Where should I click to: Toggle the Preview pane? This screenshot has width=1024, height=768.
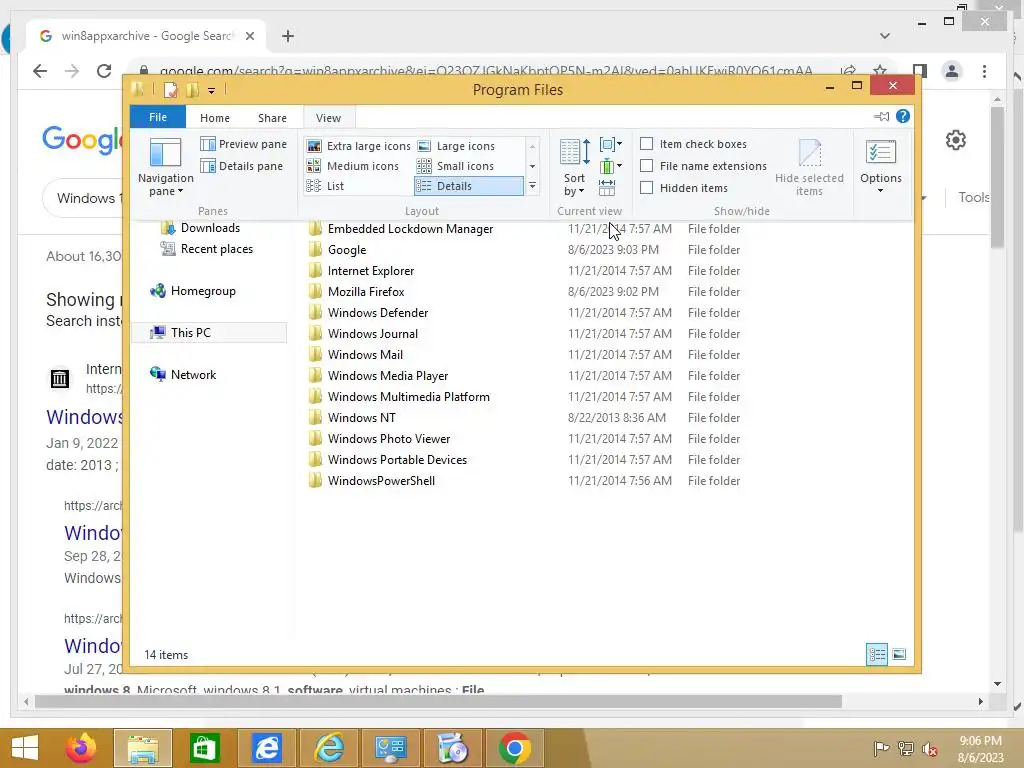tap(244, 144)
